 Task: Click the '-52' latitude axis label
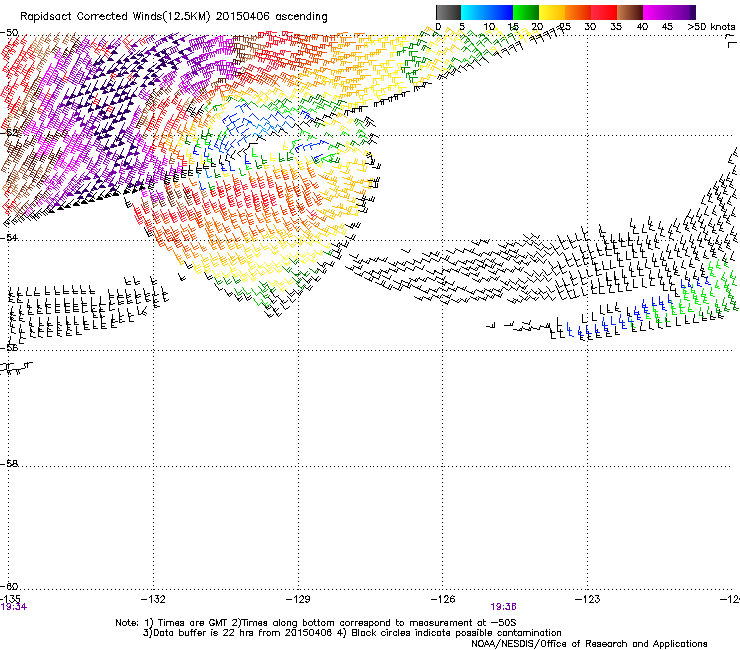point(9,133)
